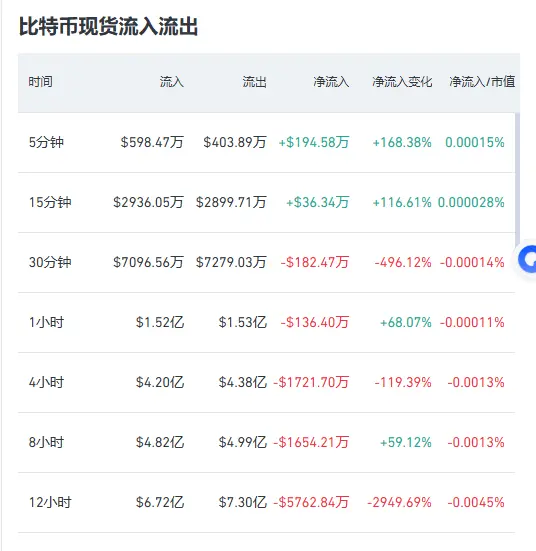Click net inflow -$136.40万
The image size is (536, 551).
coord(315,322)
